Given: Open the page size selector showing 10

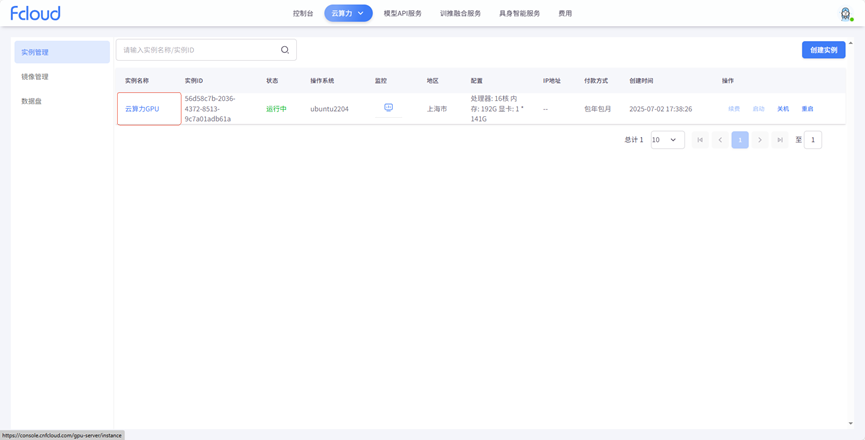Looking at the screenshot, I should coord(667,140).
